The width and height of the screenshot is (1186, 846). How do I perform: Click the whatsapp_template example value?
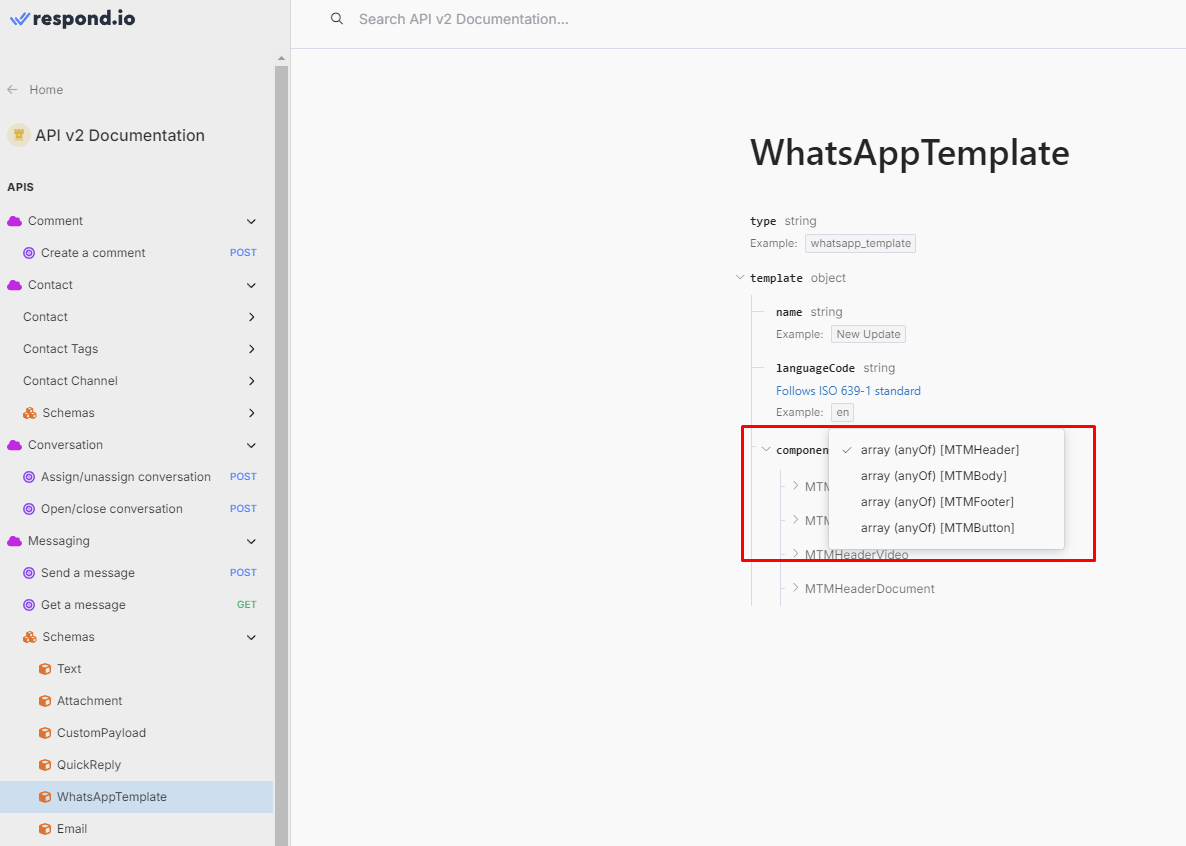point(861,244)
